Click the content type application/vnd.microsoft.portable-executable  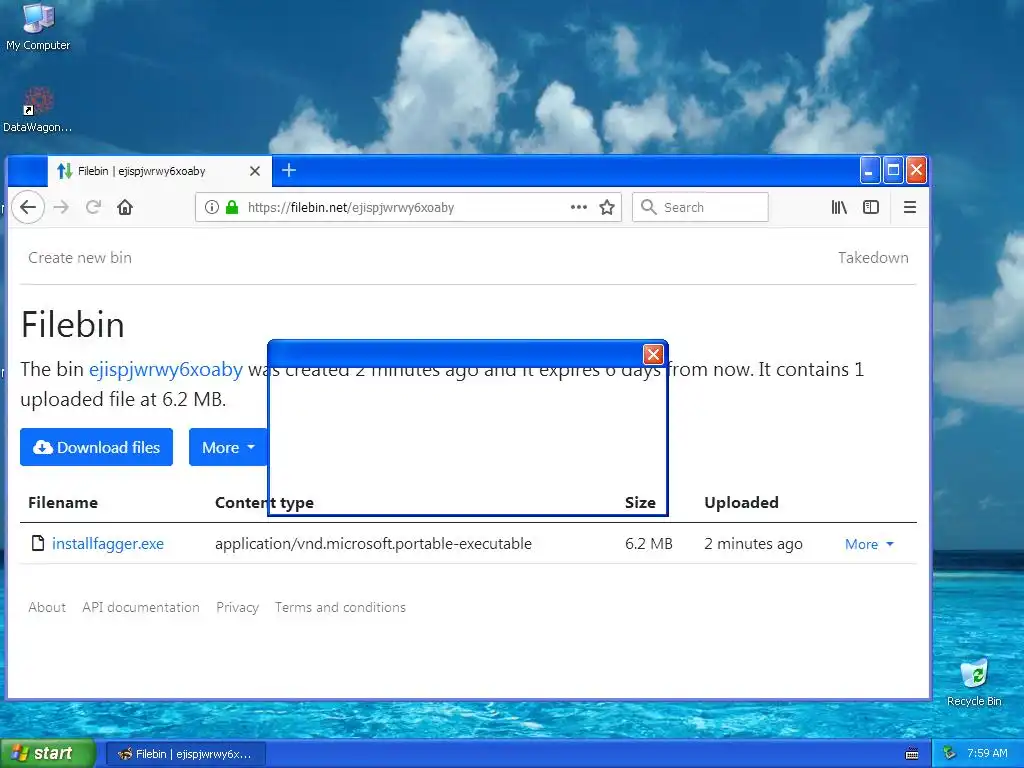tap(374, 543)
